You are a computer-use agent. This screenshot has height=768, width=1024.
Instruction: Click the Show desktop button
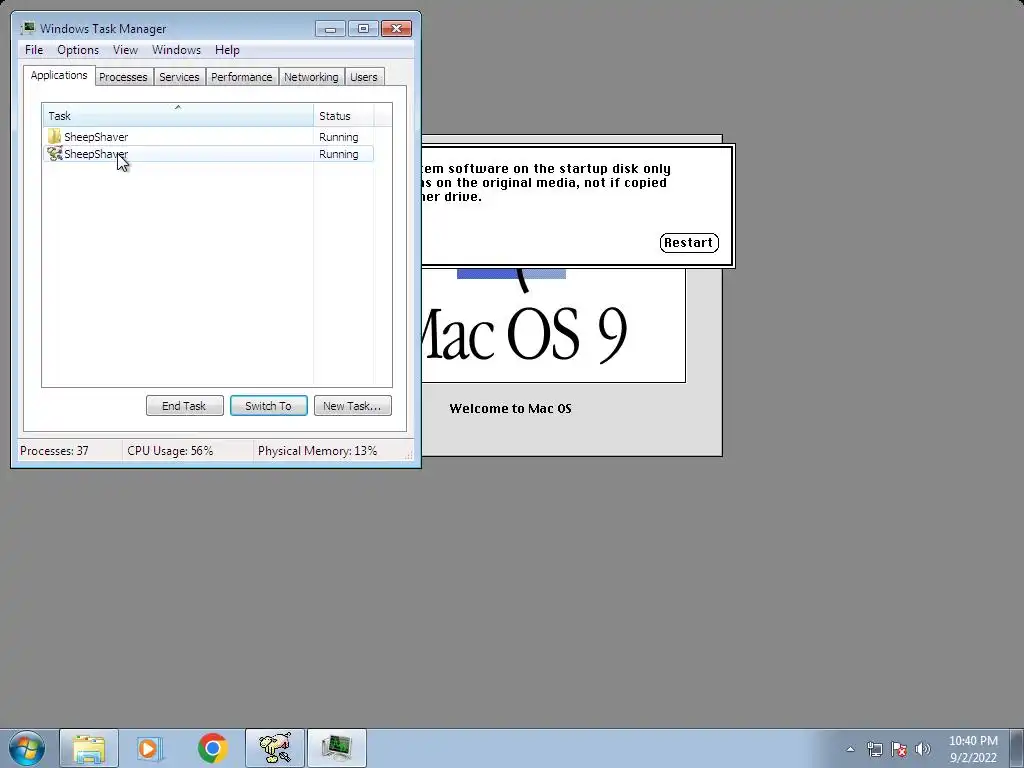tap(1017, 748)
